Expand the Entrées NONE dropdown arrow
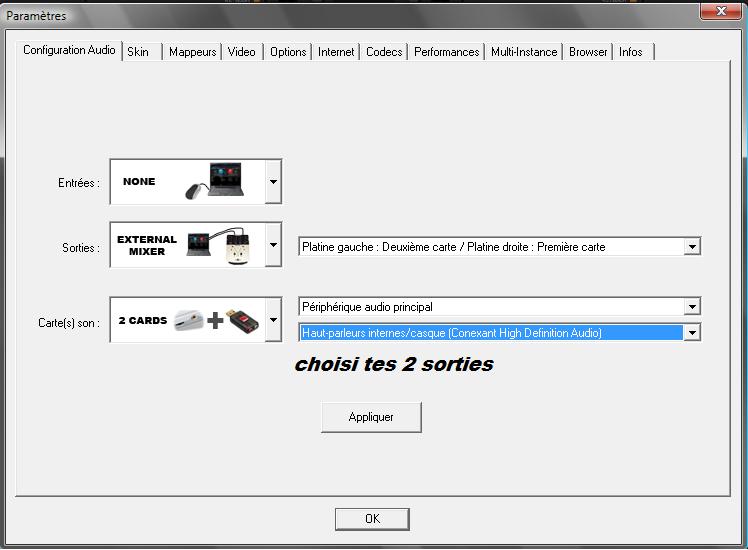748x550 pixels. click(x=273, y=182)
